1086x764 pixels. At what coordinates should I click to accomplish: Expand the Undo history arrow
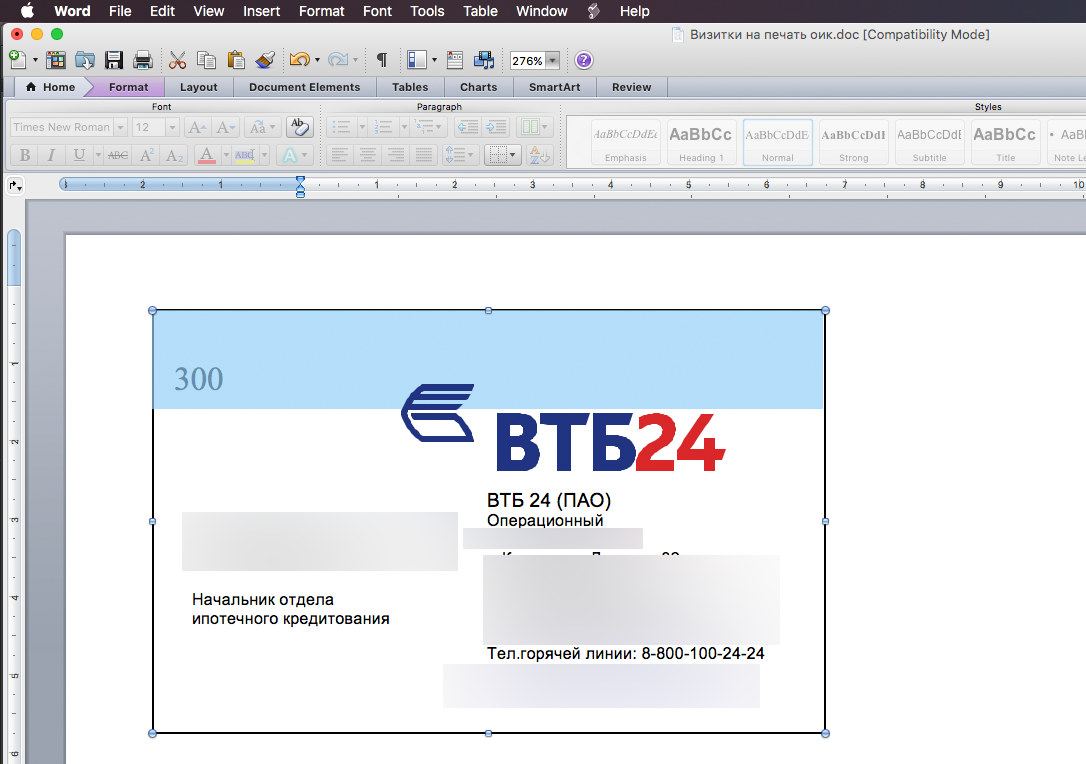point(317,60)
